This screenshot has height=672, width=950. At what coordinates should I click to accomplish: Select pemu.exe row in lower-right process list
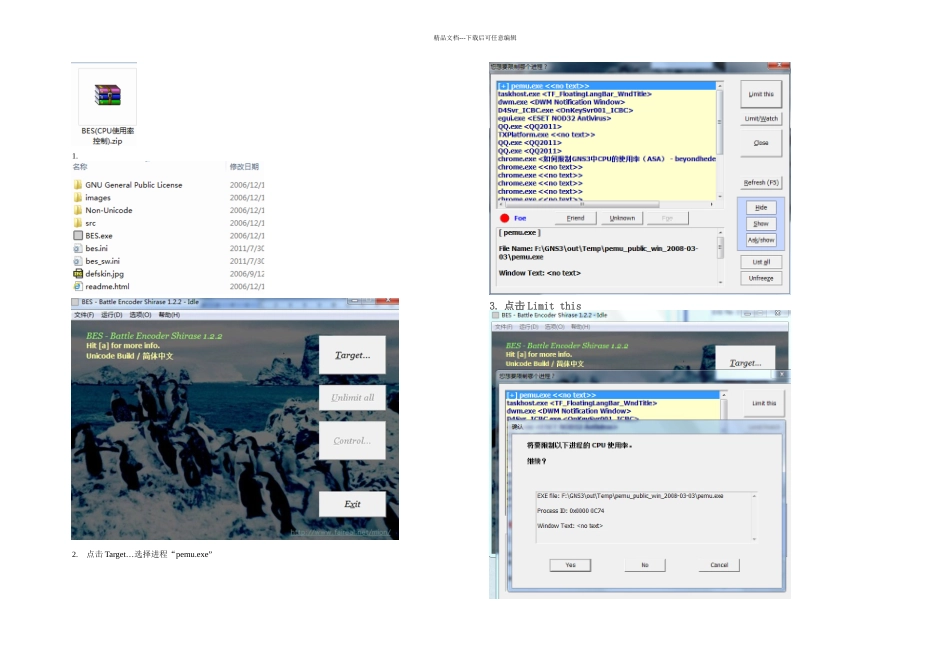pyautogui.click(x=613, y=395)
